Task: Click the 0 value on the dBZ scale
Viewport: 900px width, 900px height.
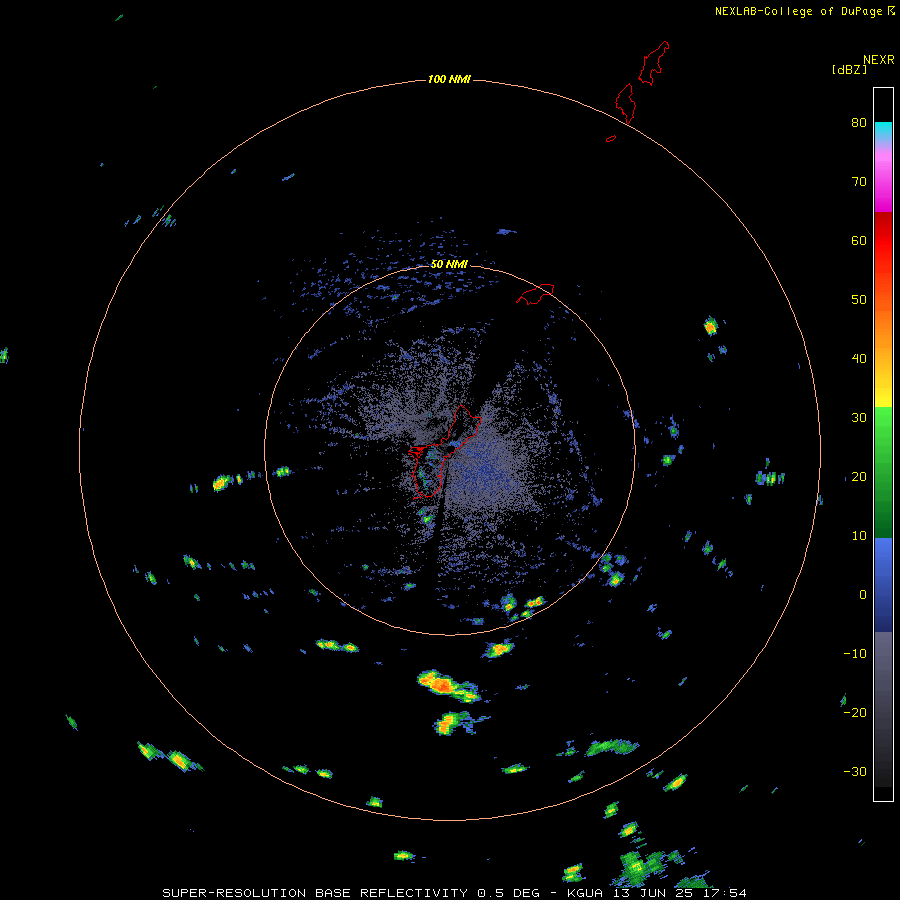Action: click(x=863, y=595)
